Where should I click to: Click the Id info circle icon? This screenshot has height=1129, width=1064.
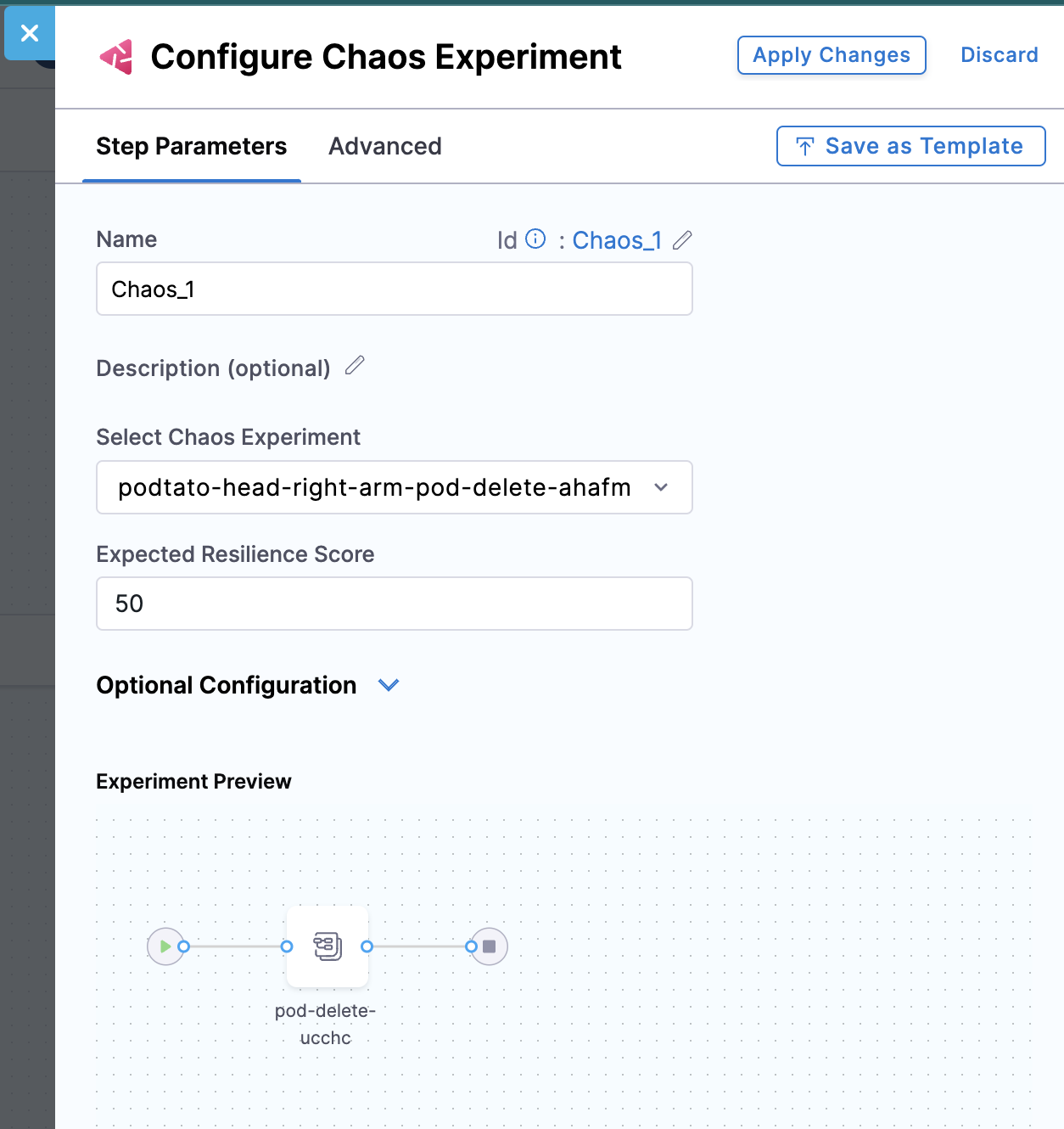pos(535,239)
